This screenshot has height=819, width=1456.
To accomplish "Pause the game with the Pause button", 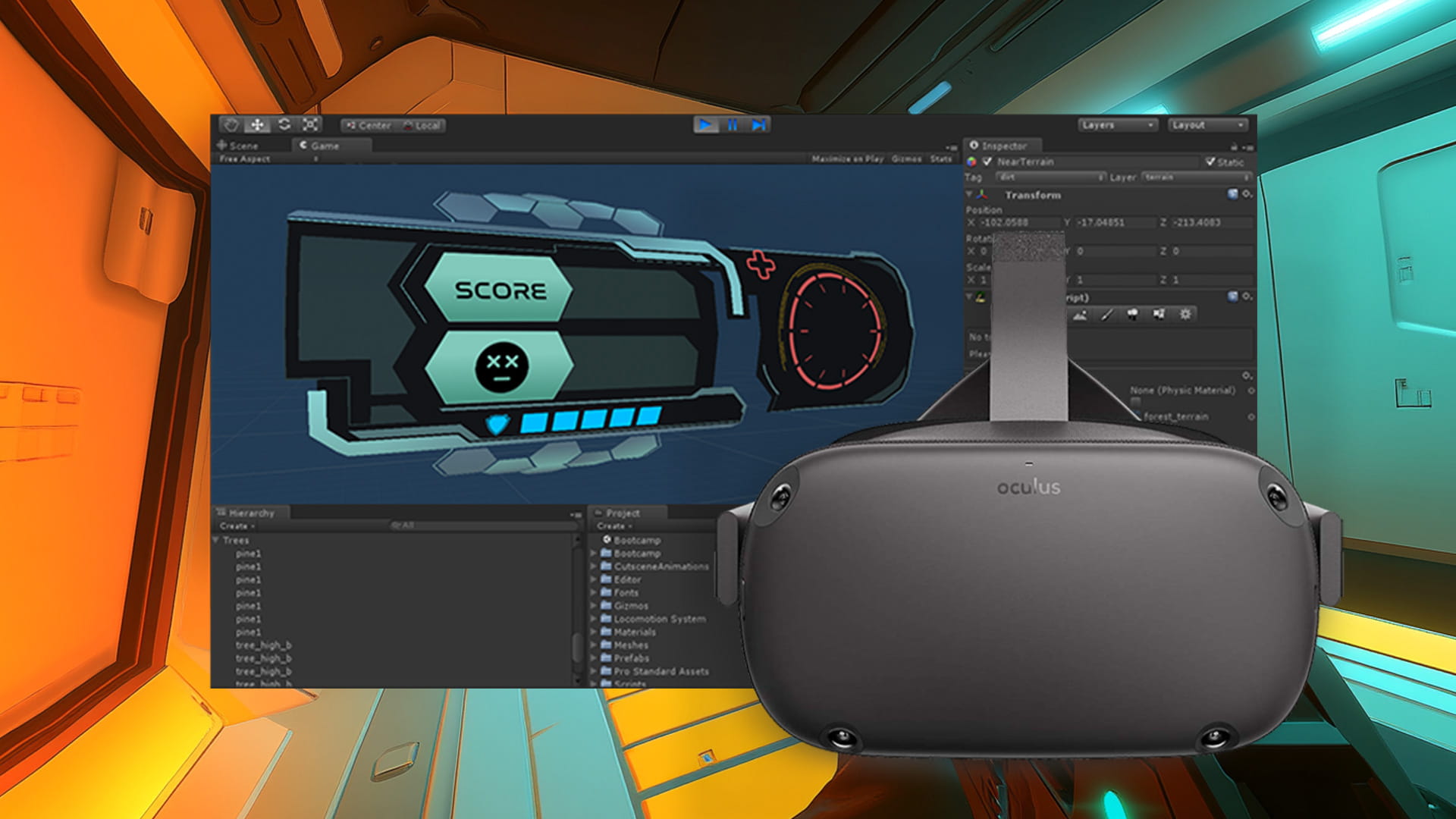I will point(733,125).
